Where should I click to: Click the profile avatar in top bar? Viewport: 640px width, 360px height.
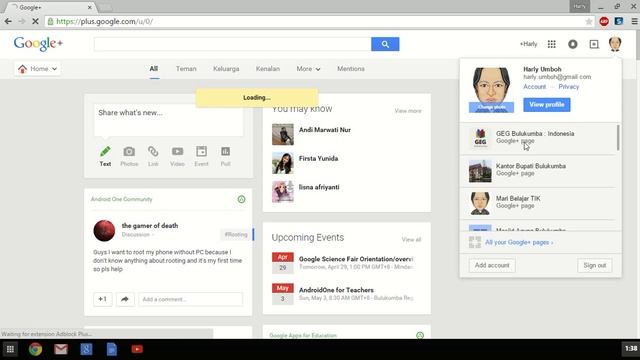(615, 44)
